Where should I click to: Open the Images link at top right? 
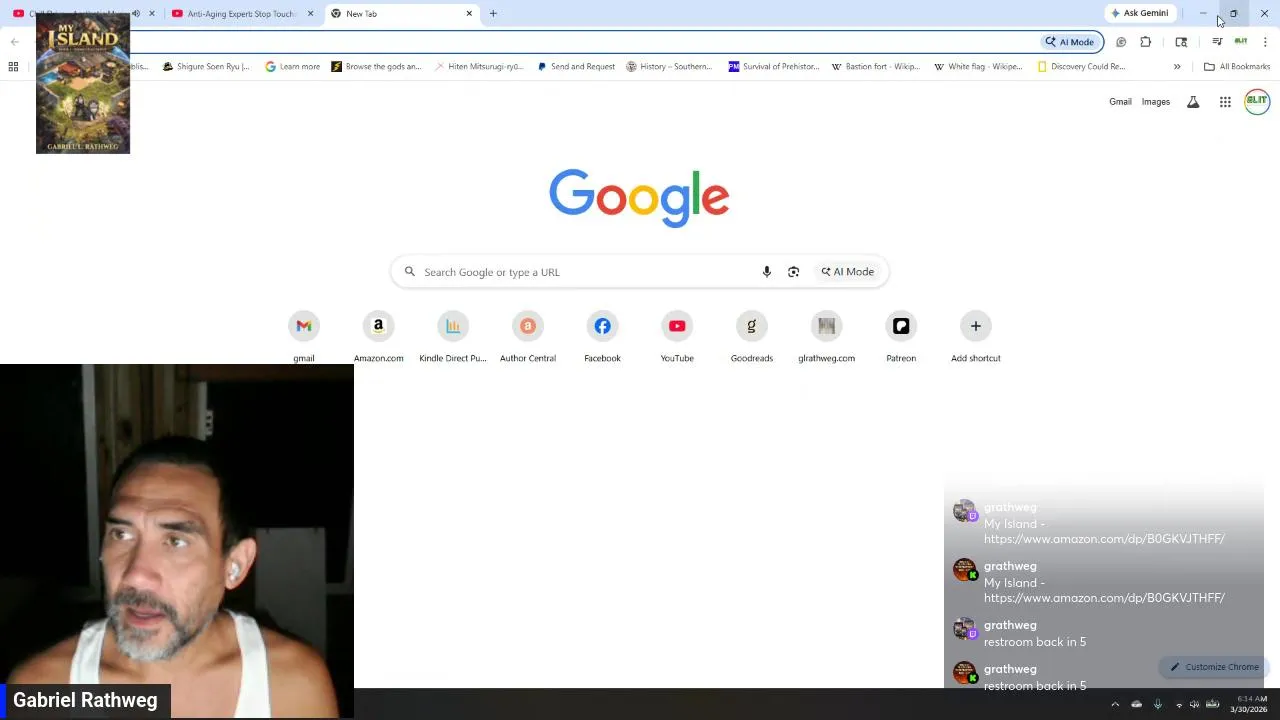pos(1156,102)
